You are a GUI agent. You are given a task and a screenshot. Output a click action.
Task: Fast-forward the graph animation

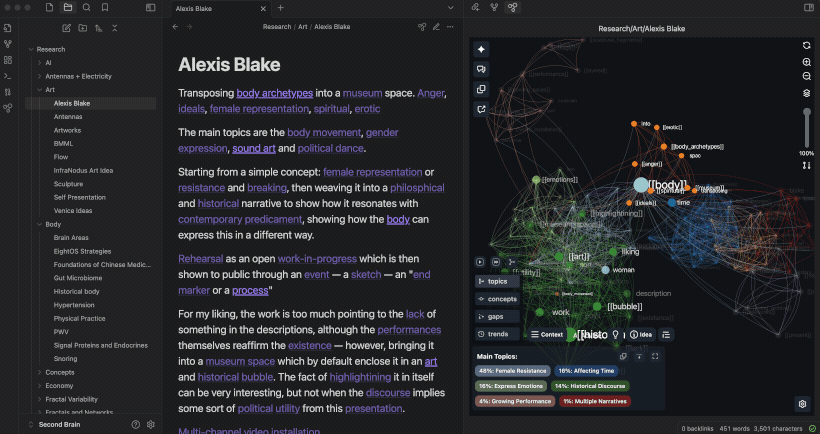pyautogui.click(x=496, y=262)
